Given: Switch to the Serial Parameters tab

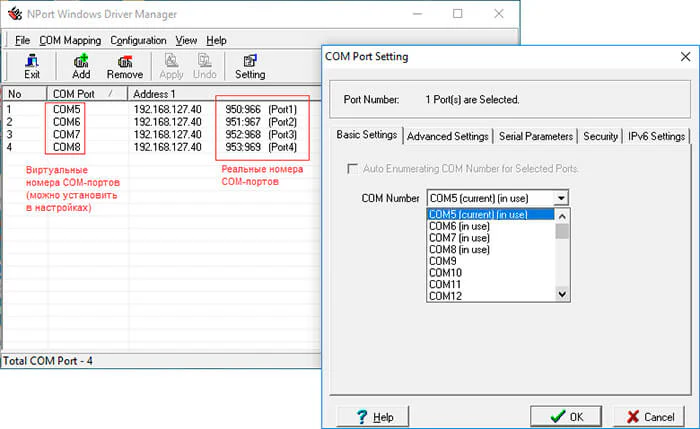Looking at the screenshot, I should (536, 136).
